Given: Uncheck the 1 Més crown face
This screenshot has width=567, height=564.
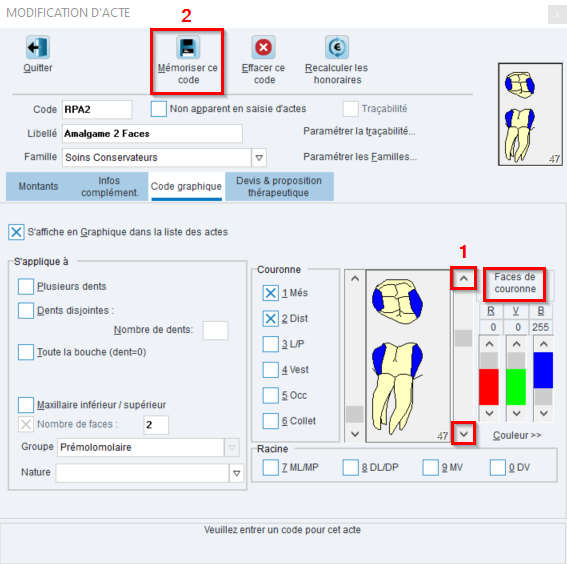Looking at the screenshot, I should 270,293.
